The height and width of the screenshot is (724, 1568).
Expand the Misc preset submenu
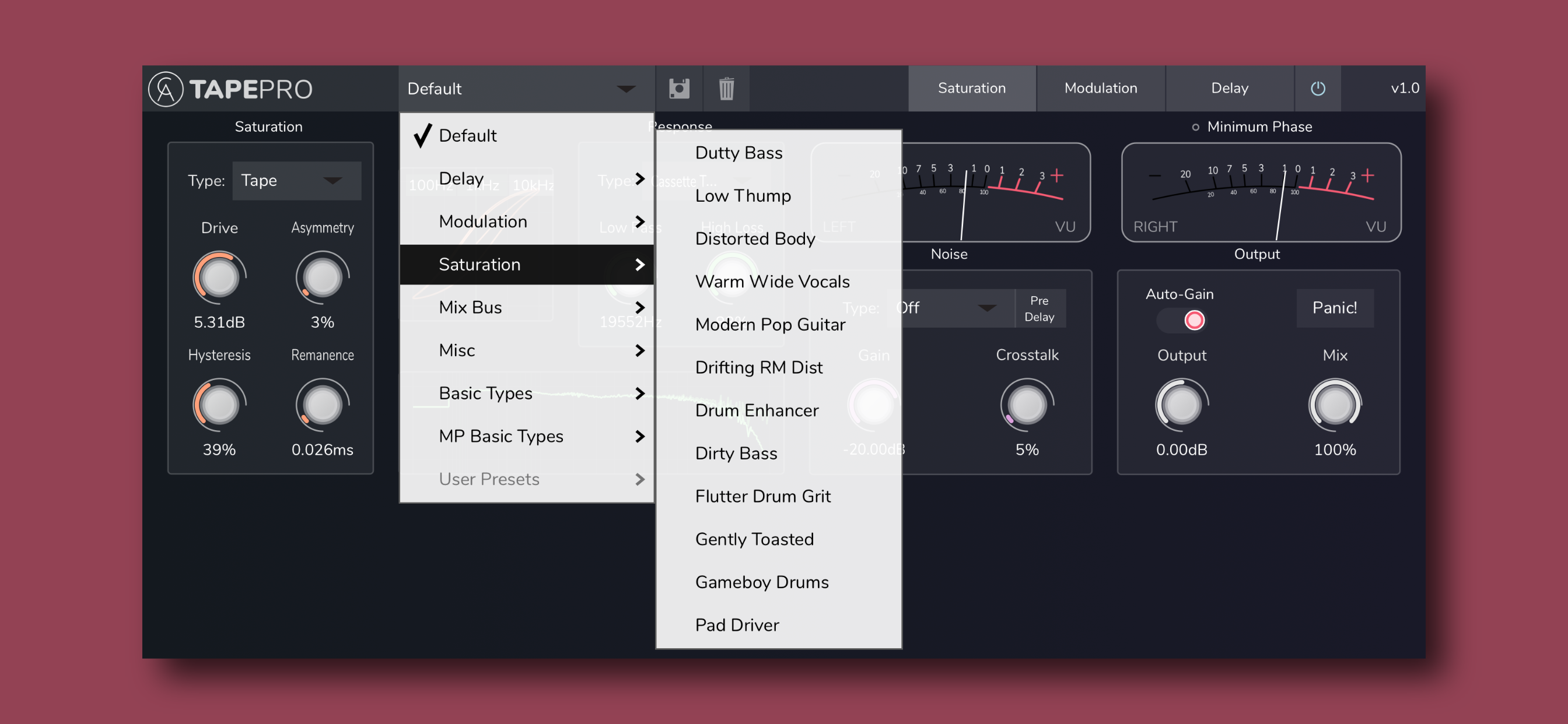tap(527, 350)
